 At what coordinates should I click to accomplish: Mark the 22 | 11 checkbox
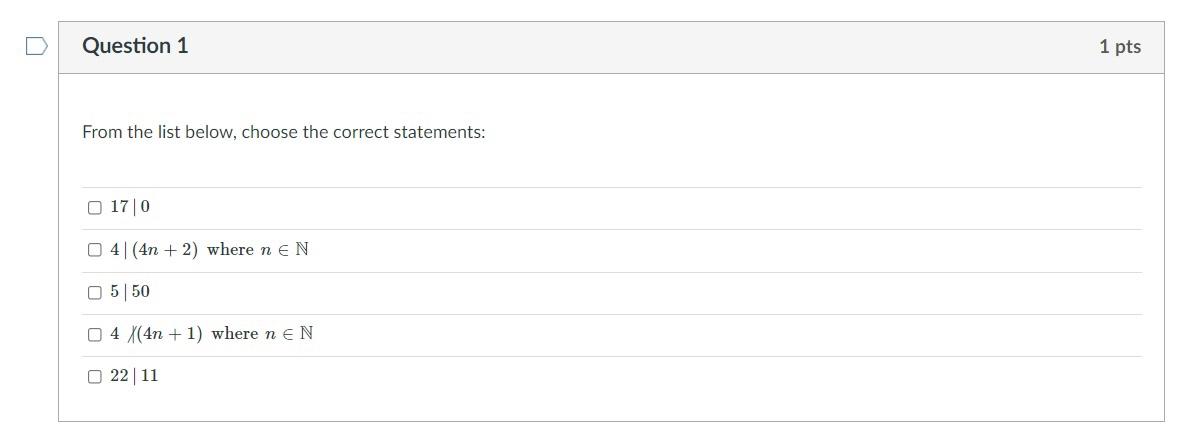pos(94,377)
